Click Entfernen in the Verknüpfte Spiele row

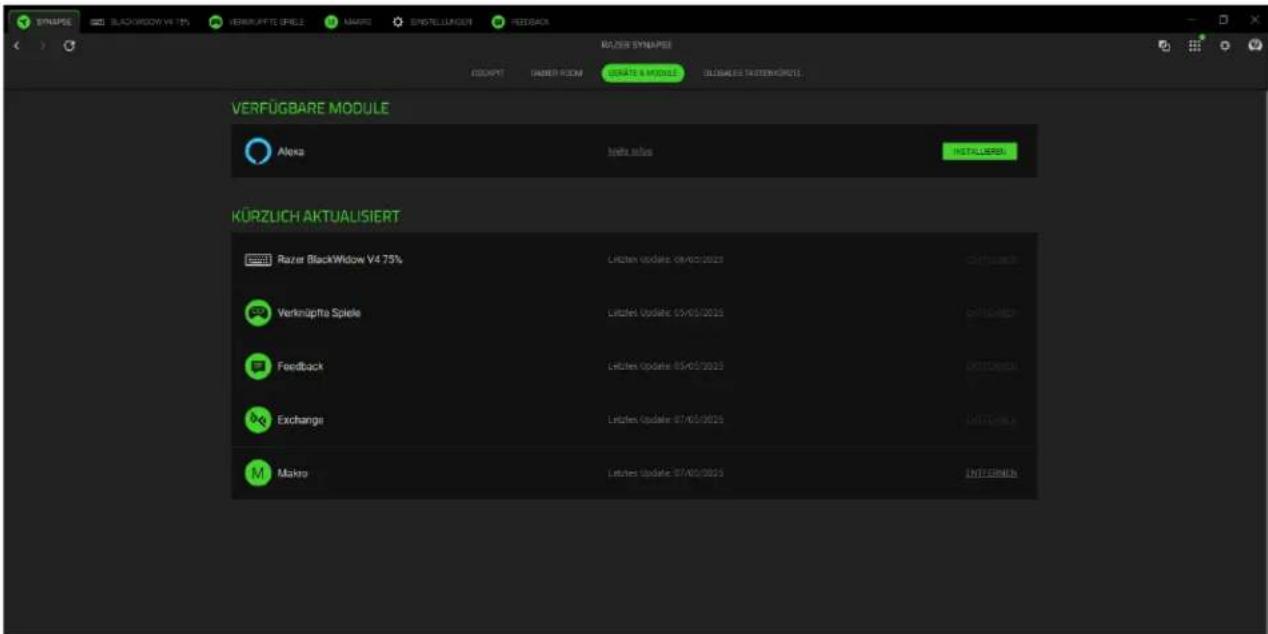pyautogui.click(x=991, y=313)
